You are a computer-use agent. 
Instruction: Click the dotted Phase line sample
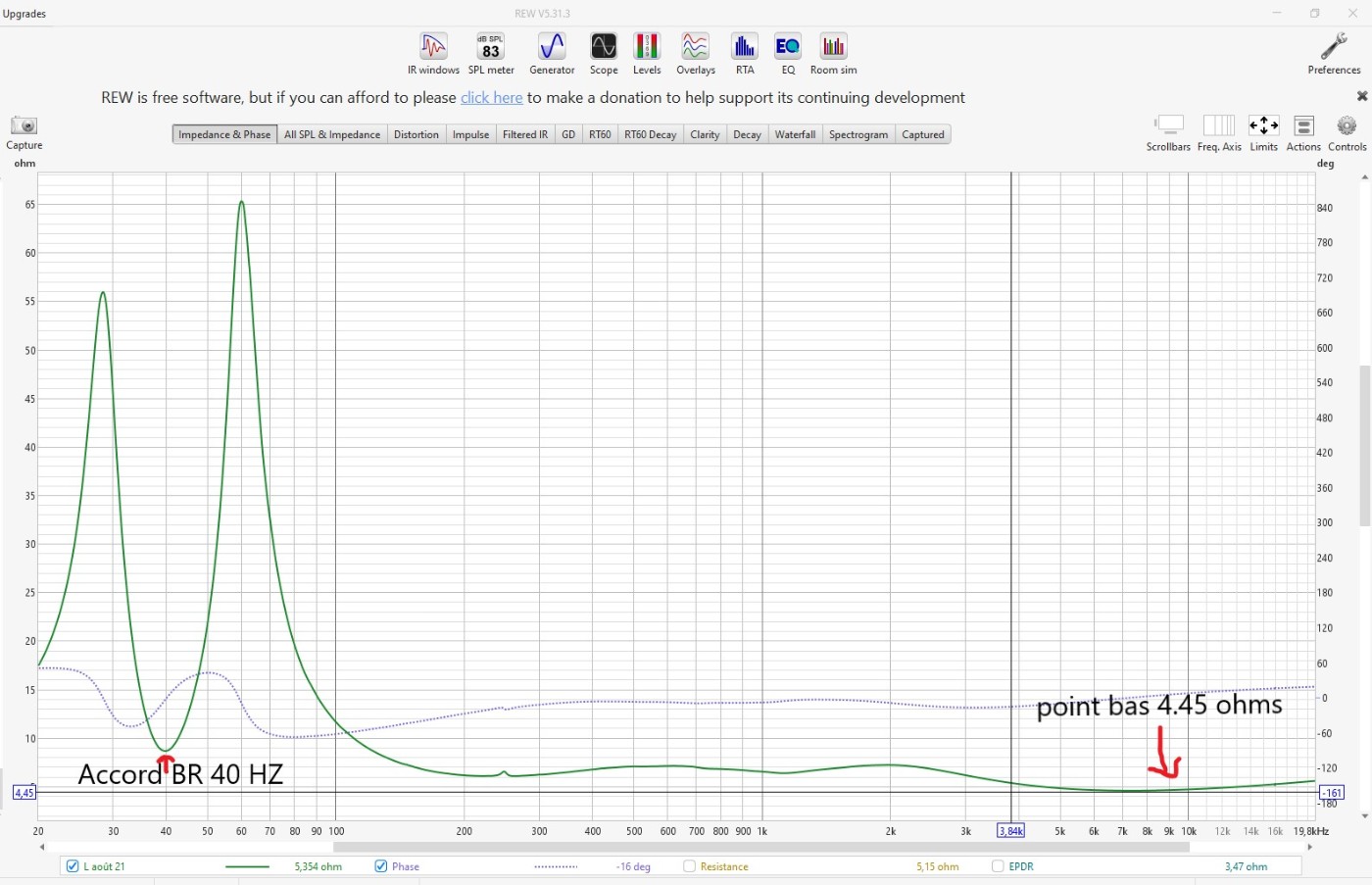click(556, 866)
